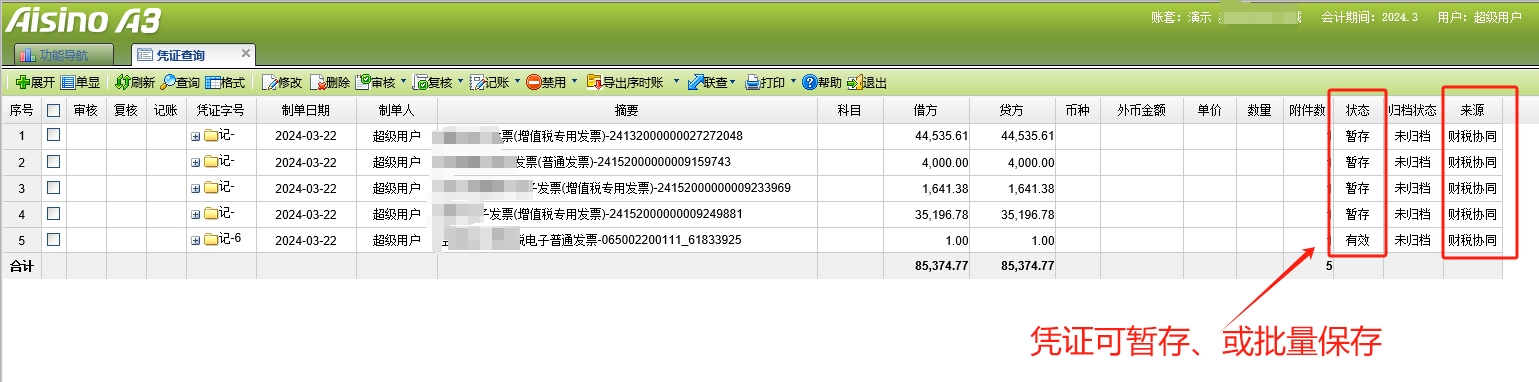
Task: Expand the plus node beside 记-6
Action: (196, 240)
